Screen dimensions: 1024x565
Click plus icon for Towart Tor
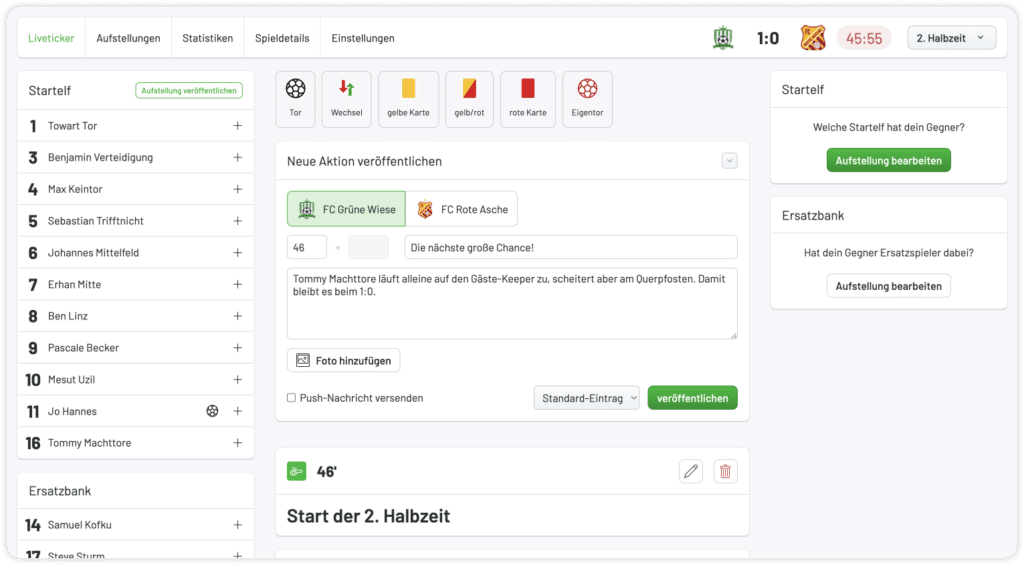(x=238, y=125)
